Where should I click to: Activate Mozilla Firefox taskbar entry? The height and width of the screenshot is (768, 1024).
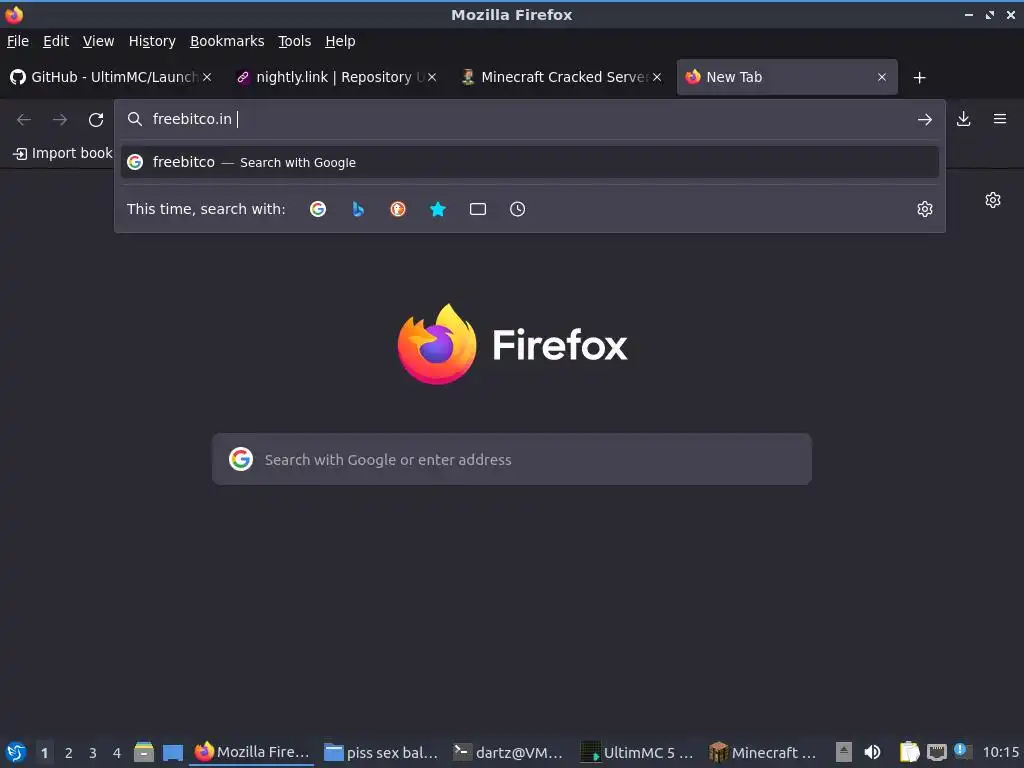pos(252,752)
